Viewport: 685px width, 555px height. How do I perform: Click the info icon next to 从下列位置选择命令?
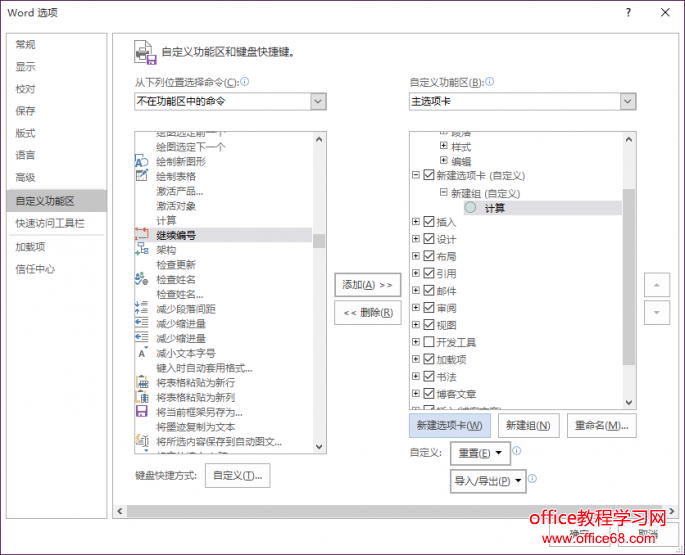point(245,82)
